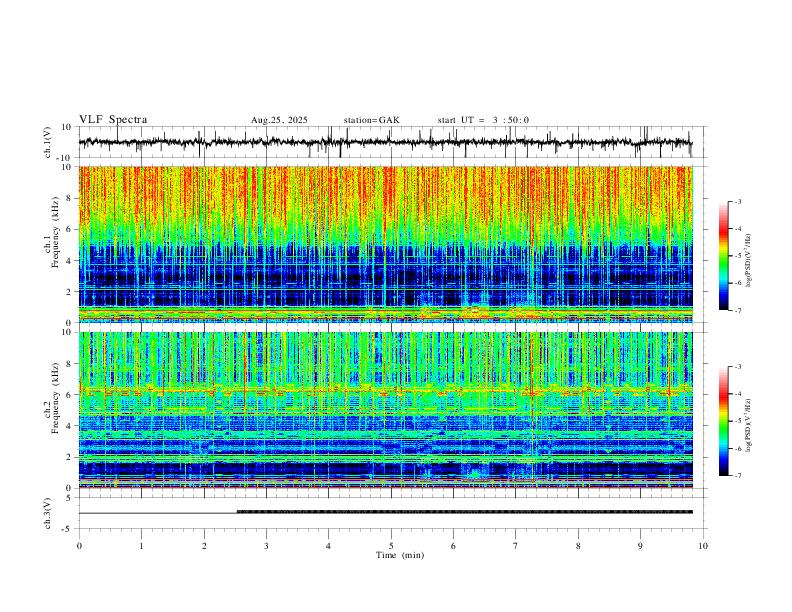Click the ch.1 'Frequency (kHz)' axis label

56,233
